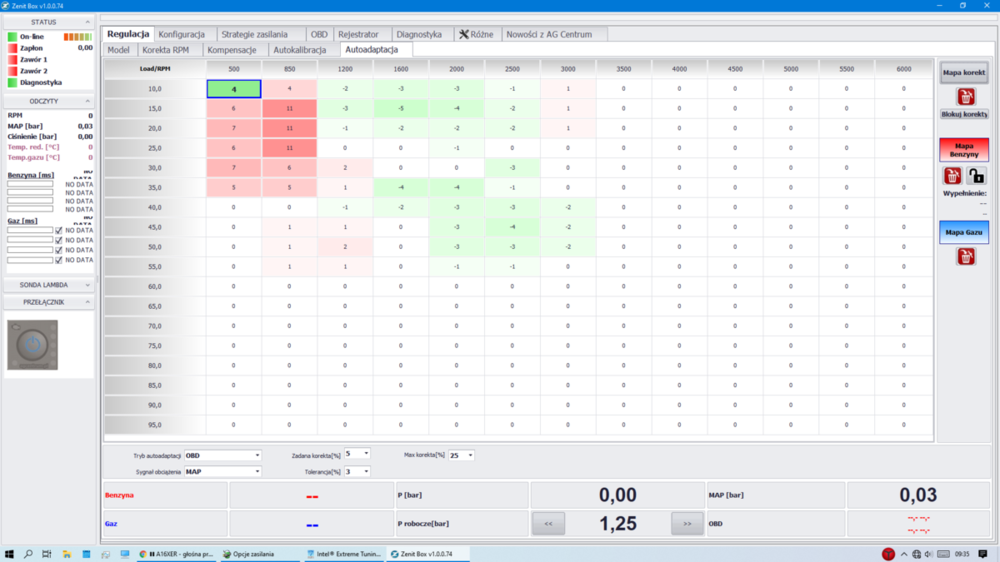Toggle fourth Gaz injector checkbox
Image resolution: width=1000 pixels, height=562 pixels.
tap(59, 260)
